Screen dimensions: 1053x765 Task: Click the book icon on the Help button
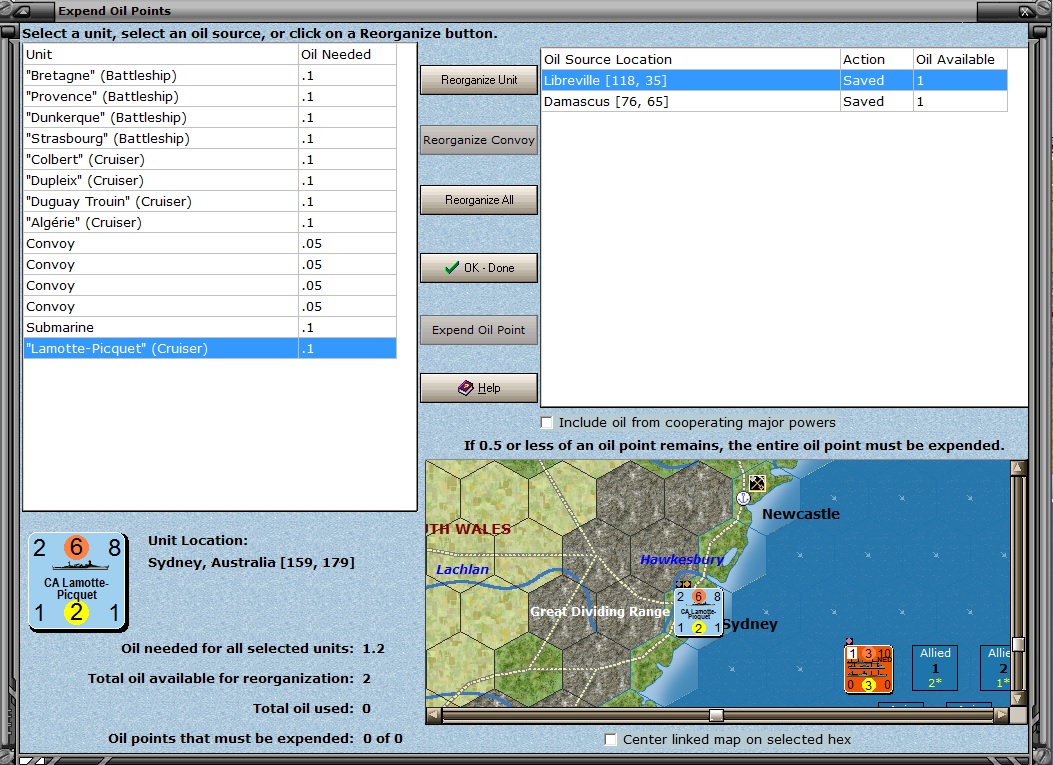[465, 388]
